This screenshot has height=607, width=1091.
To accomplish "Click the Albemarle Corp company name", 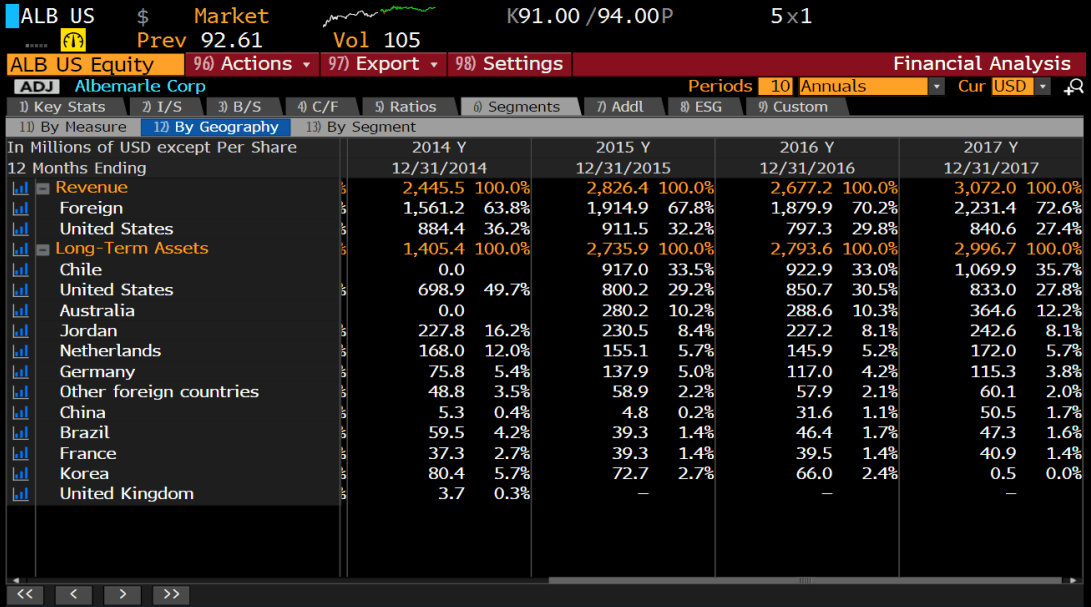I will [x=140, y=86].
